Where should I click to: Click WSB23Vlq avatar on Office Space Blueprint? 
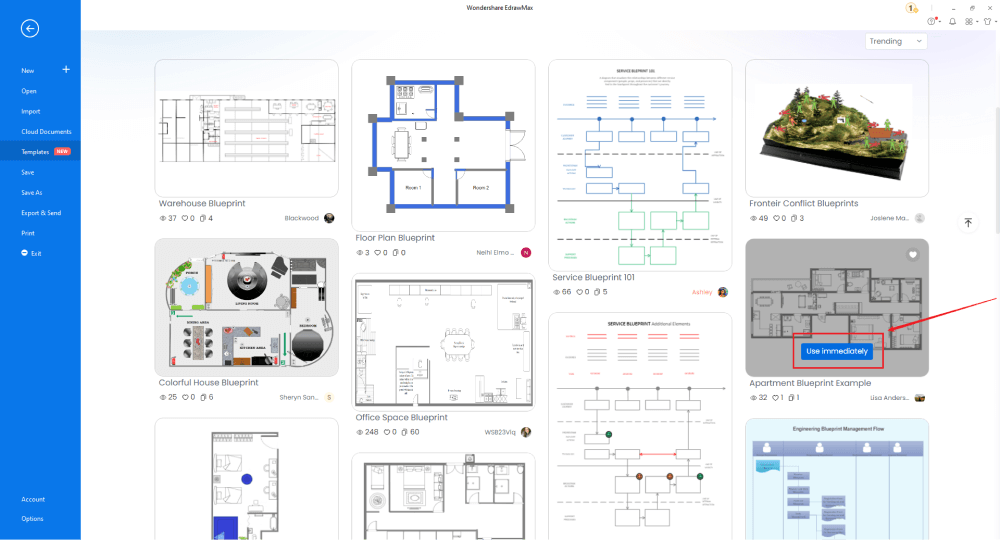(526, 432)
